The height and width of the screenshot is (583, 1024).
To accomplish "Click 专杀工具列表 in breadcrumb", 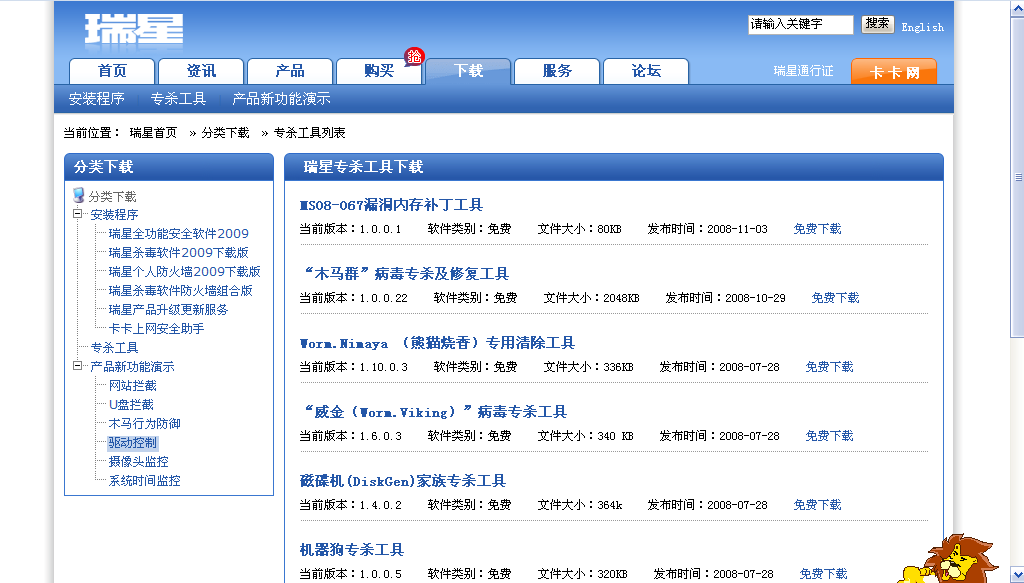I will 310,133.
